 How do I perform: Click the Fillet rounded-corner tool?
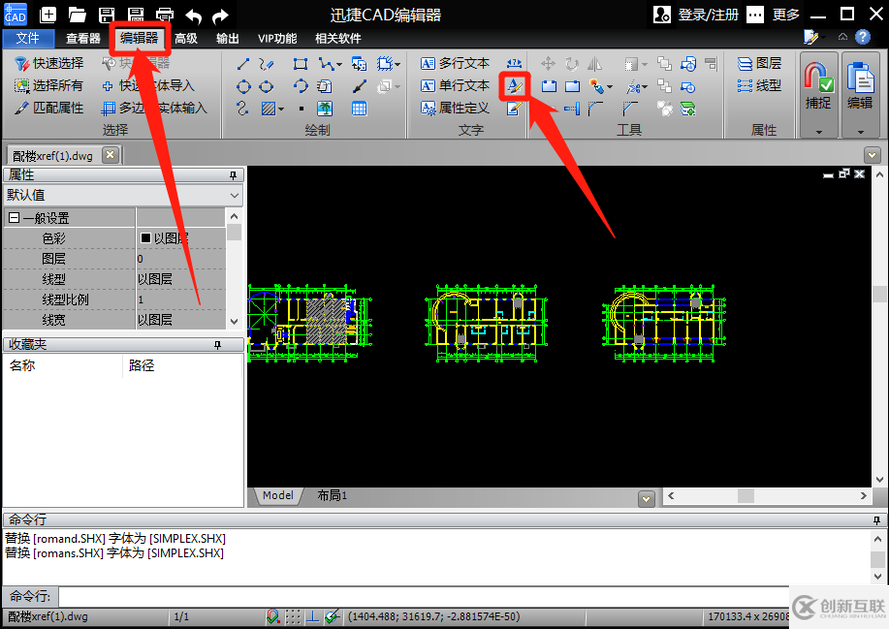[595, 108]
